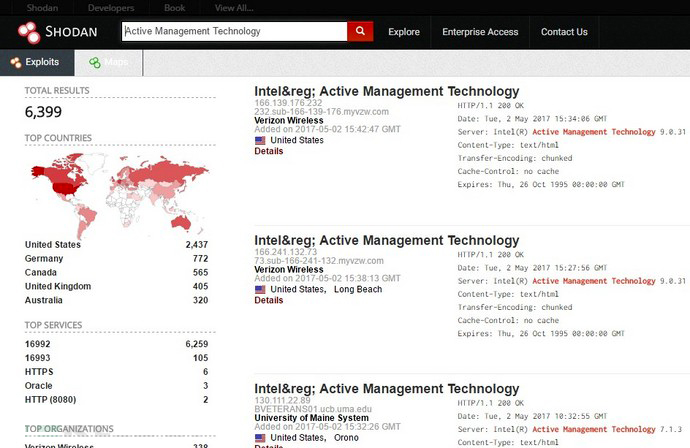Click hostname BVETERANS01.ucb.uma.edu
The height and width of the screenshot is (448, 690).
click(x=313, y=409)
